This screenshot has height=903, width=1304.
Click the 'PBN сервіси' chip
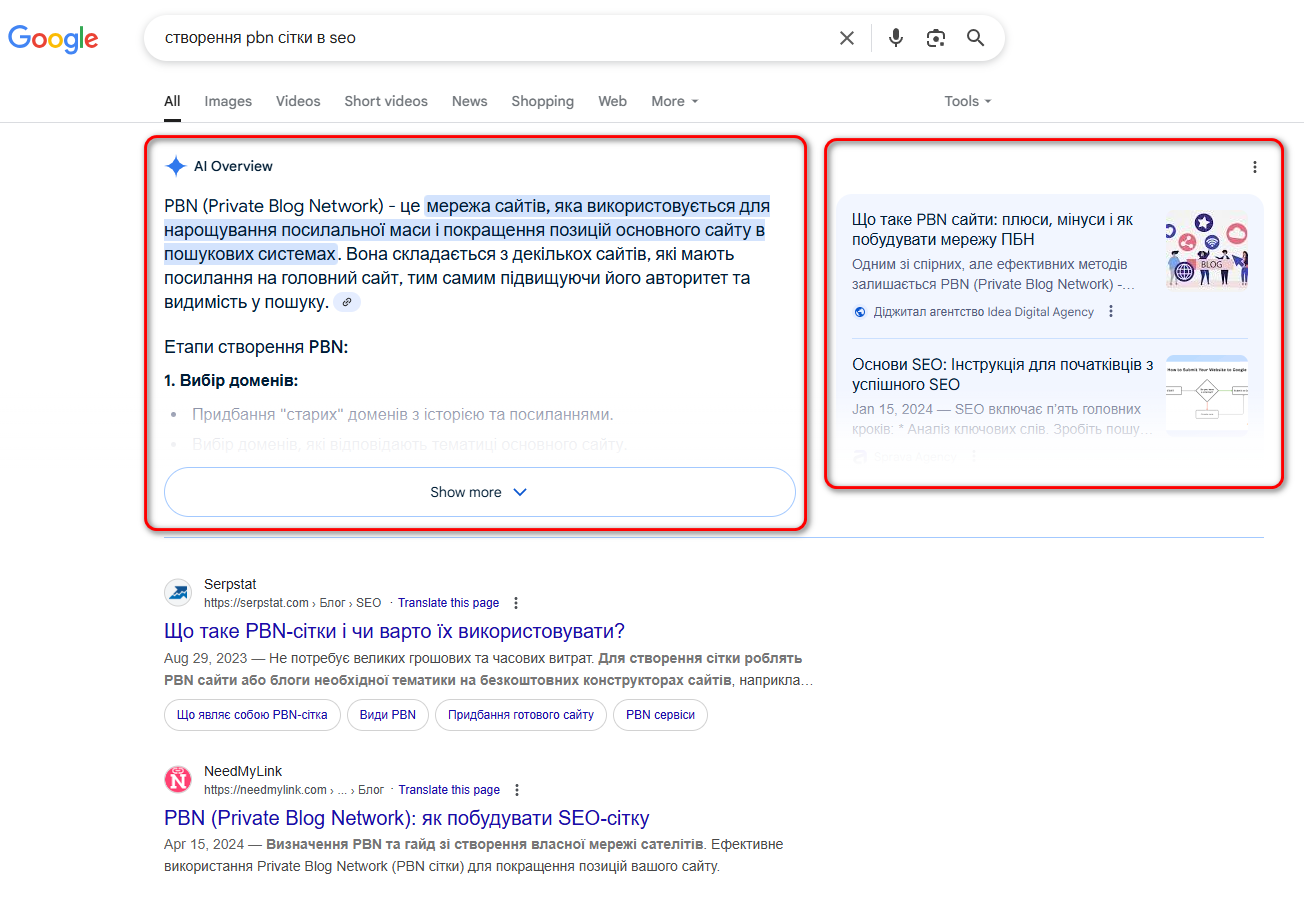660,715
